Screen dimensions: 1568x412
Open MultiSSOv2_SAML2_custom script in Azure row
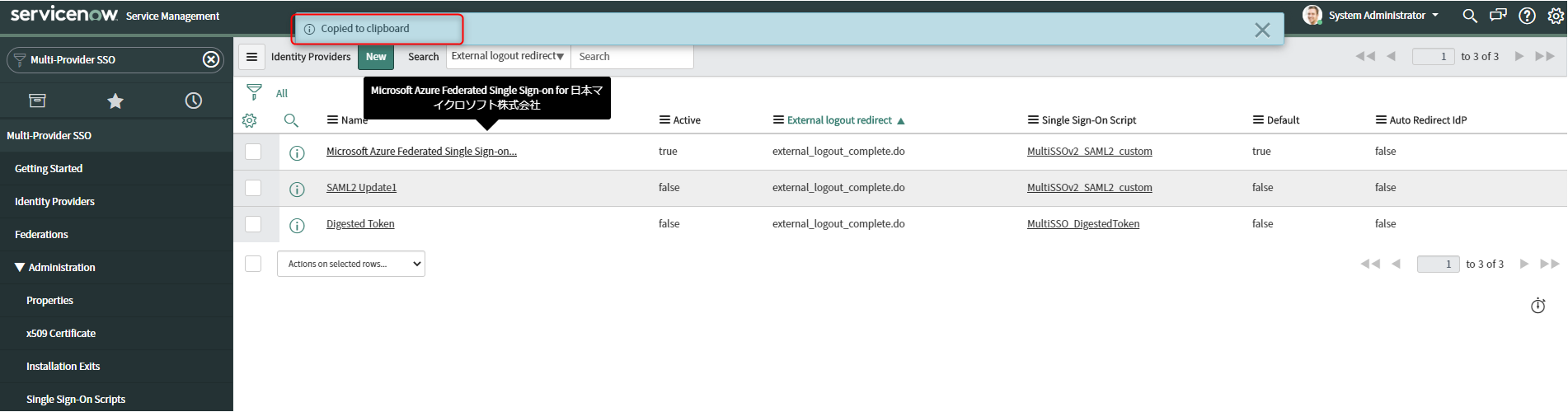[1090, 152]
